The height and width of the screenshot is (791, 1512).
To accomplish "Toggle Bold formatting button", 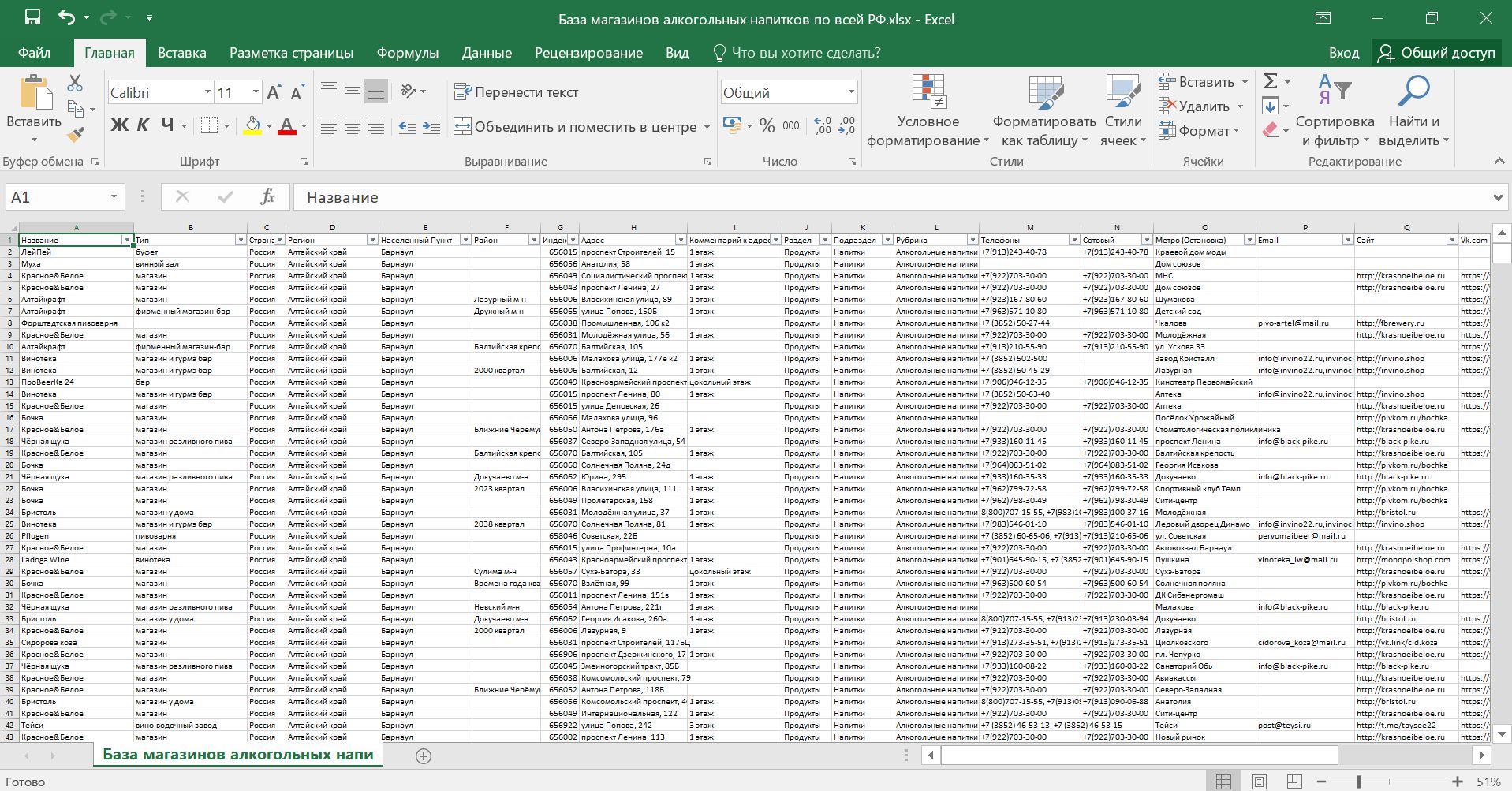I will coord(119,125).
